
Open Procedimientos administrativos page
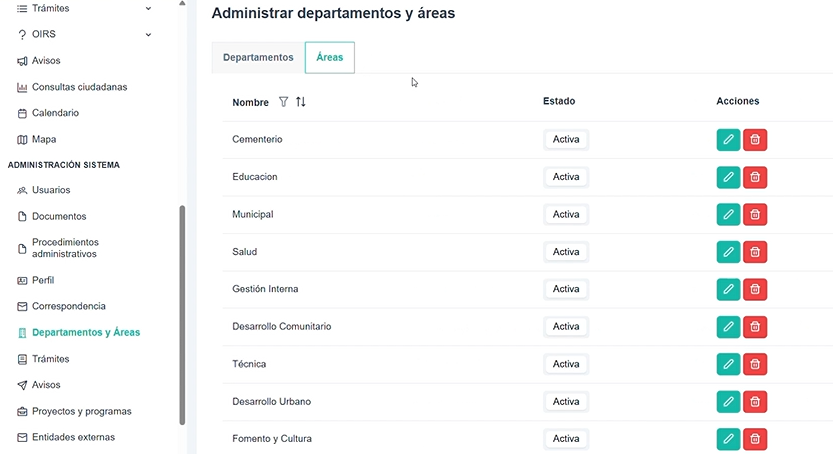(x=65, y=248)
